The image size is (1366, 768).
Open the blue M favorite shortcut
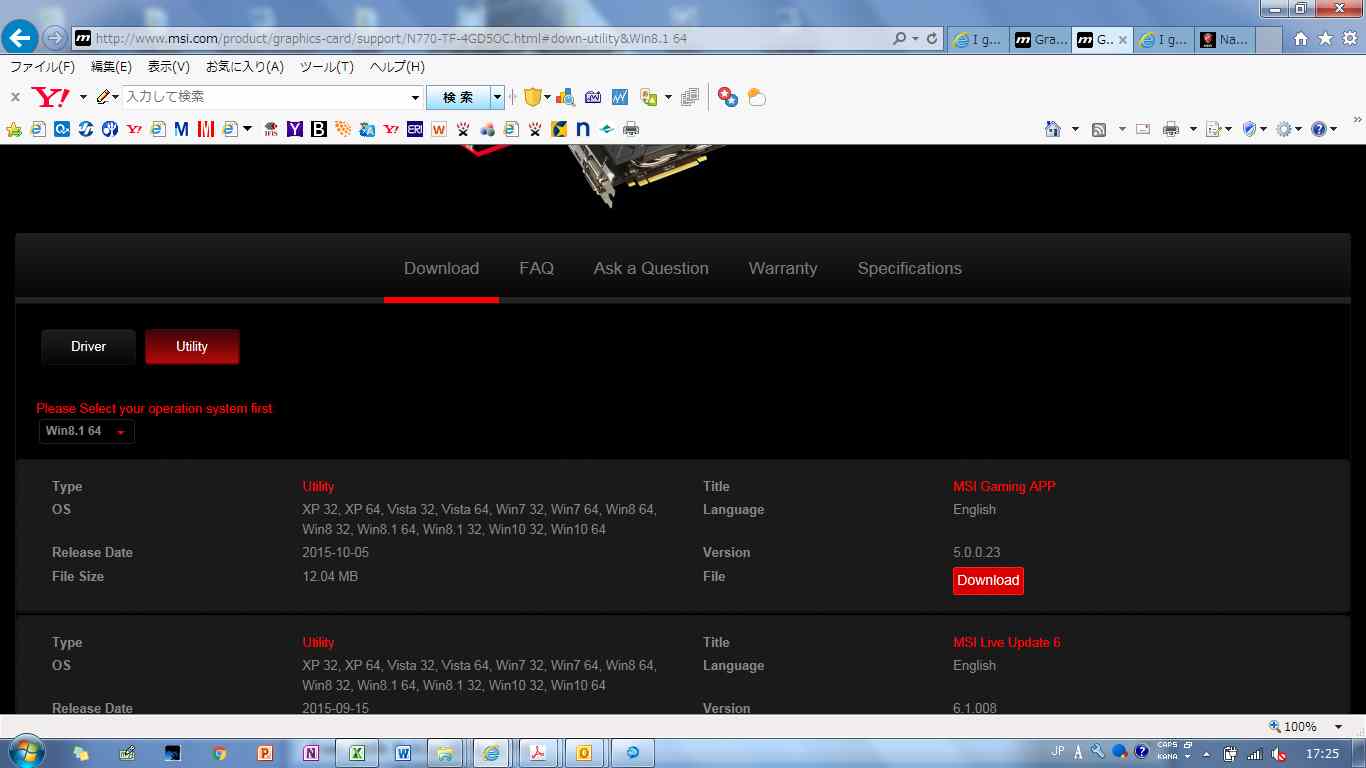[x=181, y=129]
